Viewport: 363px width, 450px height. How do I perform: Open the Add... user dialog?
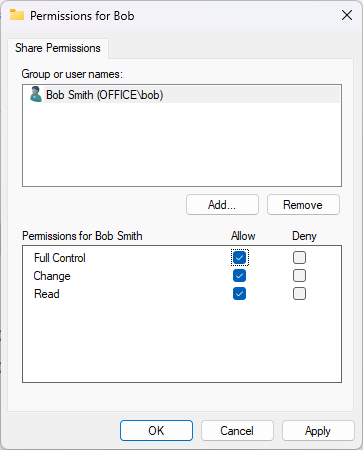222,205
